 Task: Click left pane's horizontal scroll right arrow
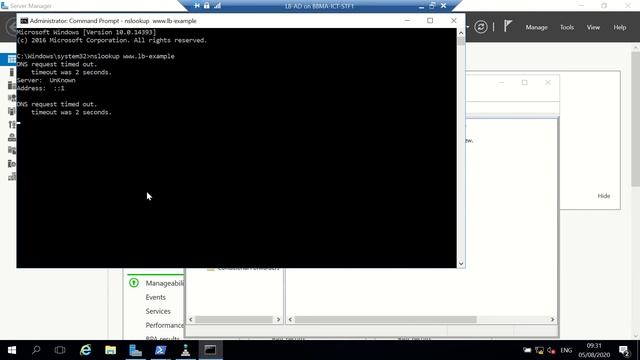tap(278, 320)
